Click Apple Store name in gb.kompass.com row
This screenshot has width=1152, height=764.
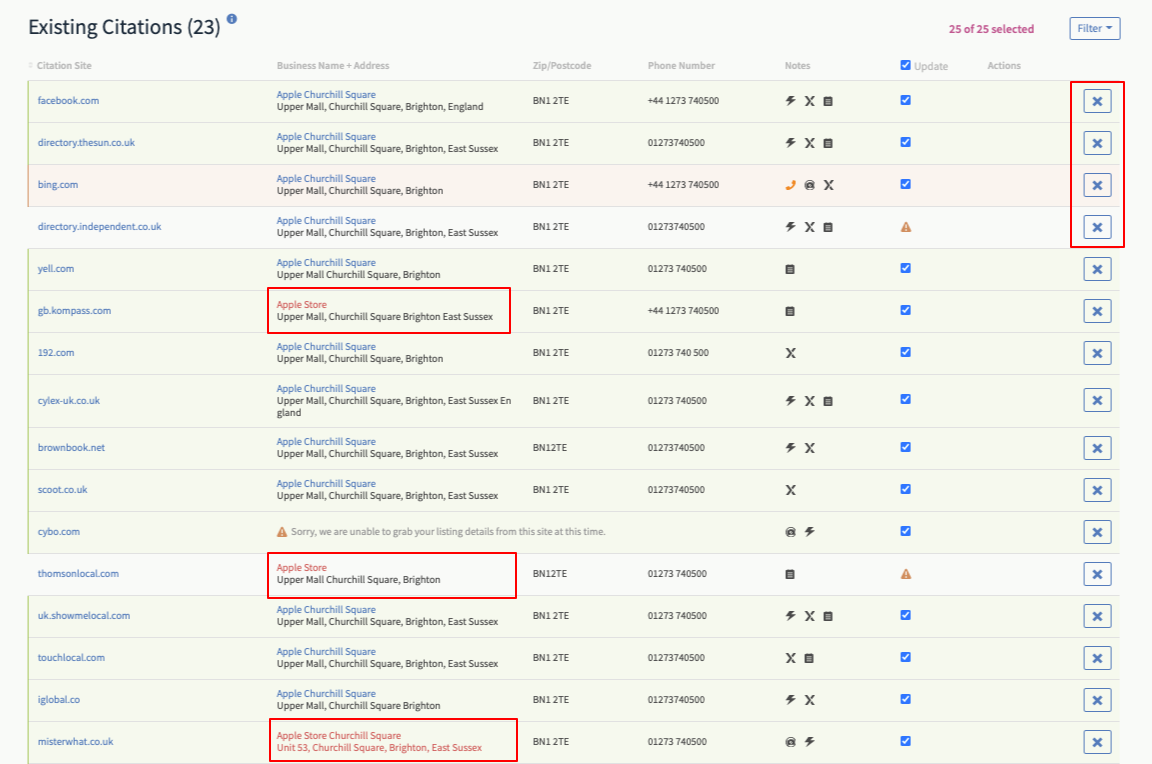pyautogui.click(x=301, y=304)
